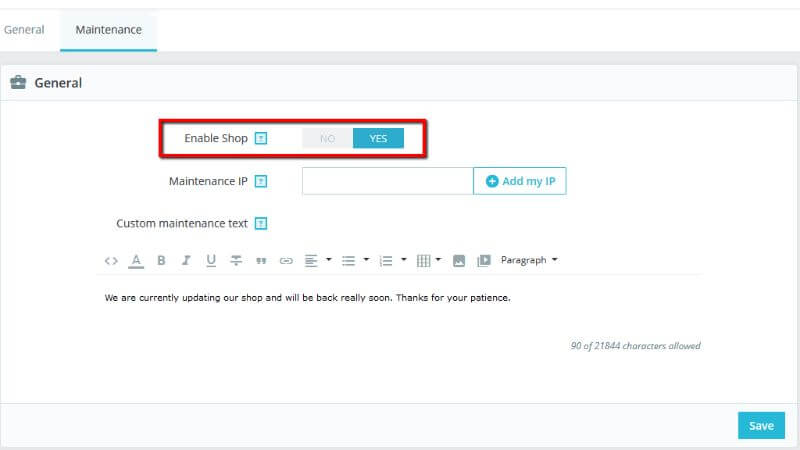Image resolution: width=800 pixels, height=450 pixels.
Task: Insert a numbered list
Action: pos(386,261)
